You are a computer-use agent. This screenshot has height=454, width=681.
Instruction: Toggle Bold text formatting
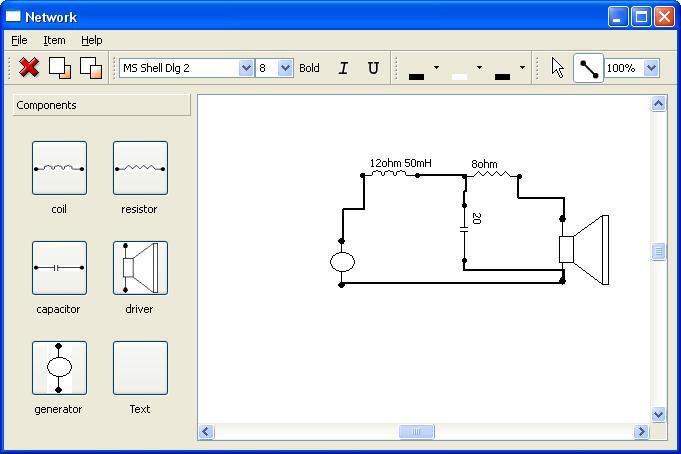[309, 68]
